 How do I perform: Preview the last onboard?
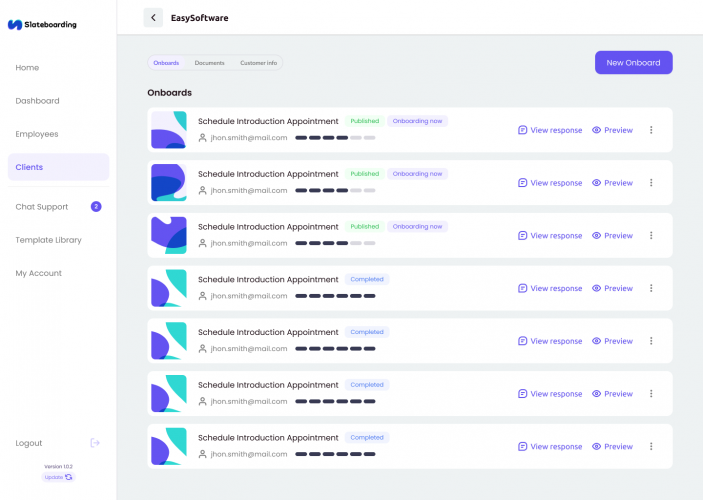point(612,447)
